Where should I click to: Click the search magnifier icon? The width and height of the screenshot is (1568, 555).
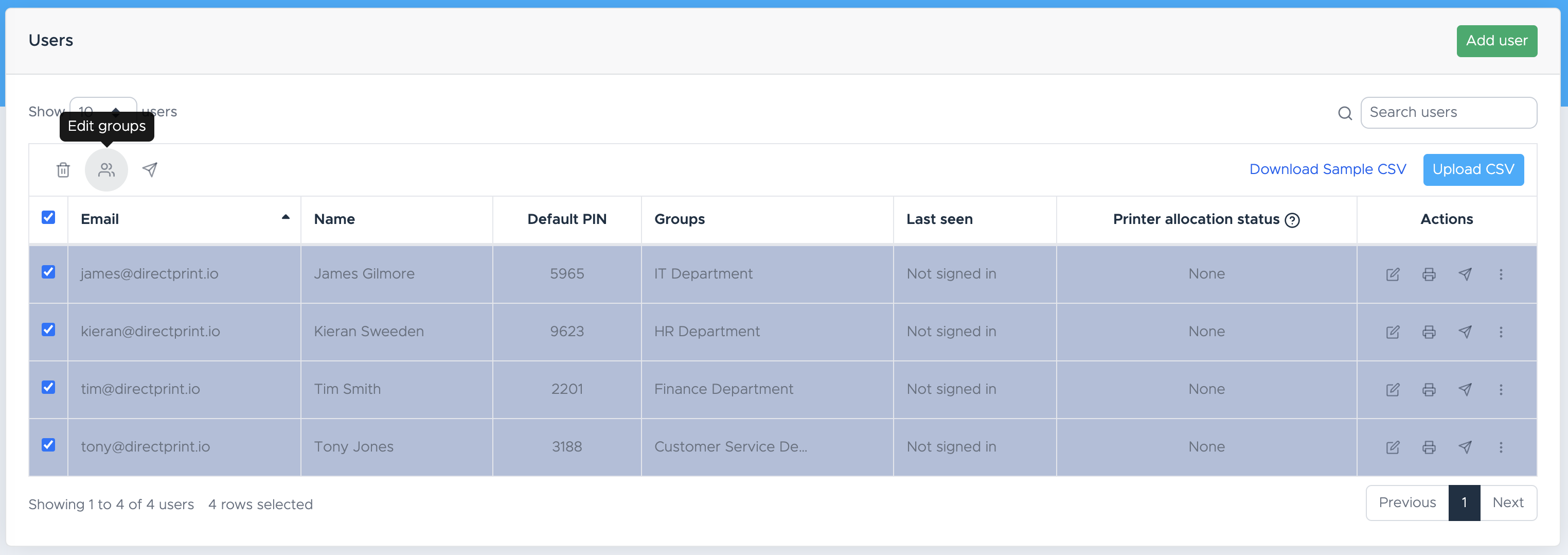(1345, 113)
